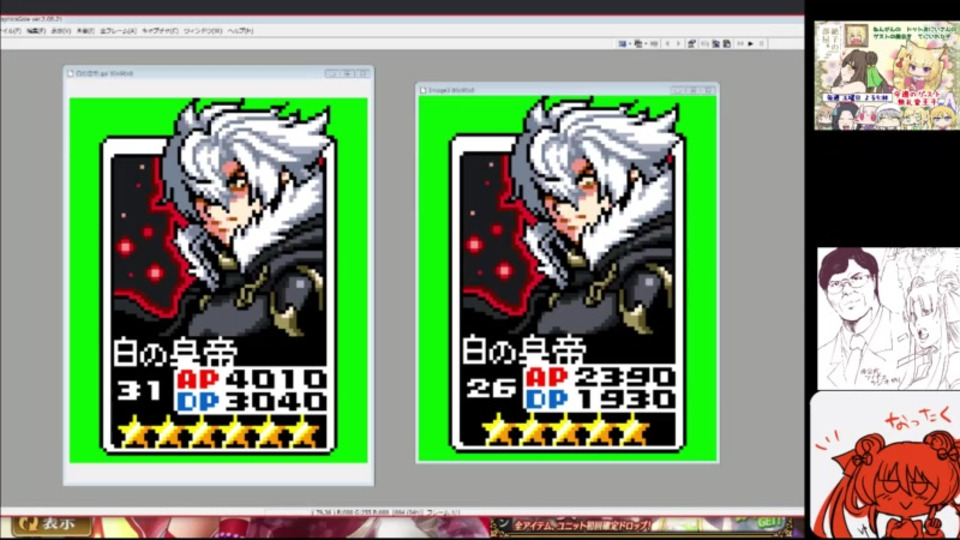Click the 表示 button at bottom left

[x=51, y=525]
